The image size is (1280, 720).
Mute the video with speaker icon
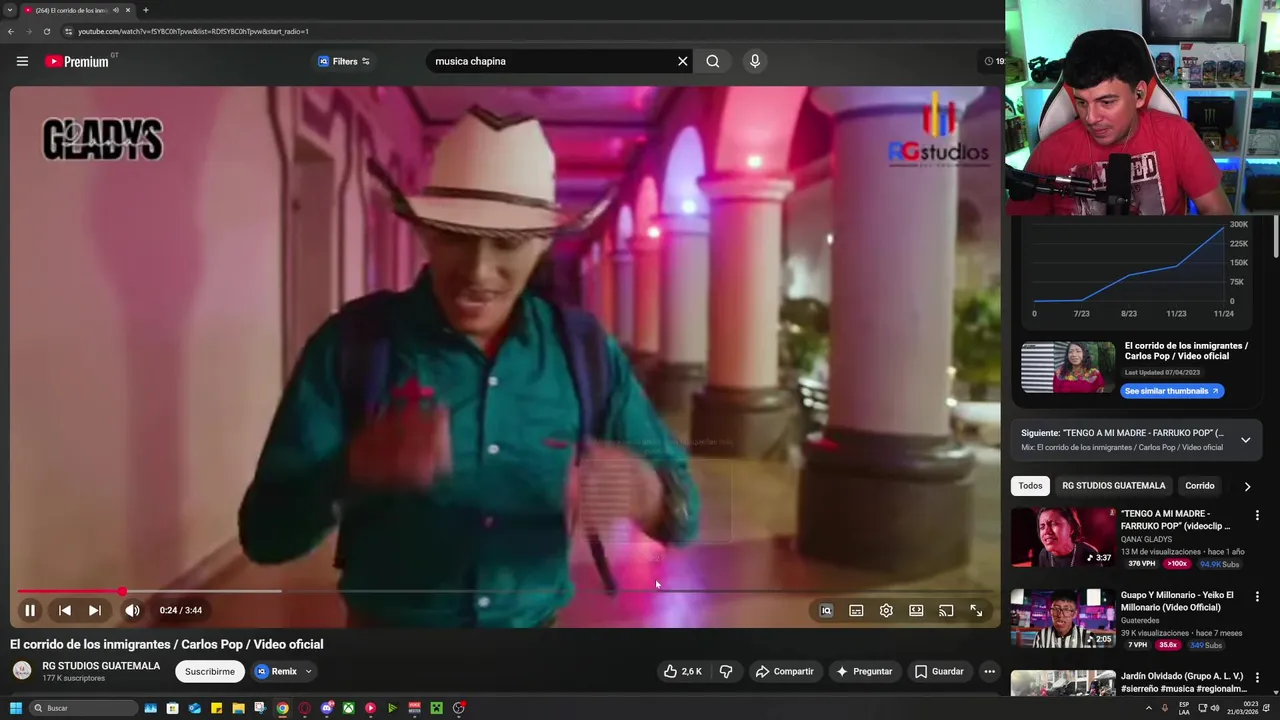[132, 610]
